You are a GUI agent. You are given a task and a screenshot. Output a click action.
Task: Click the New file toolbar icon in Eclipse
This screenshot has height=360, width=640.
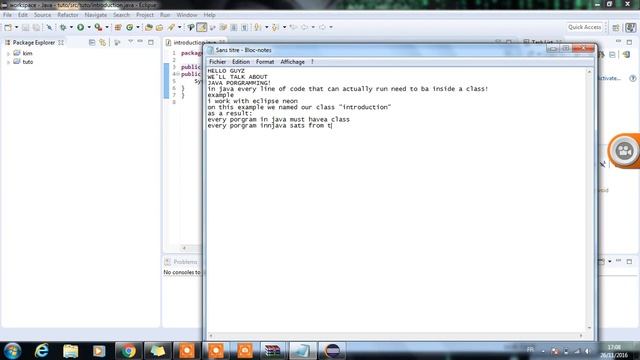[x=8, y=27]
